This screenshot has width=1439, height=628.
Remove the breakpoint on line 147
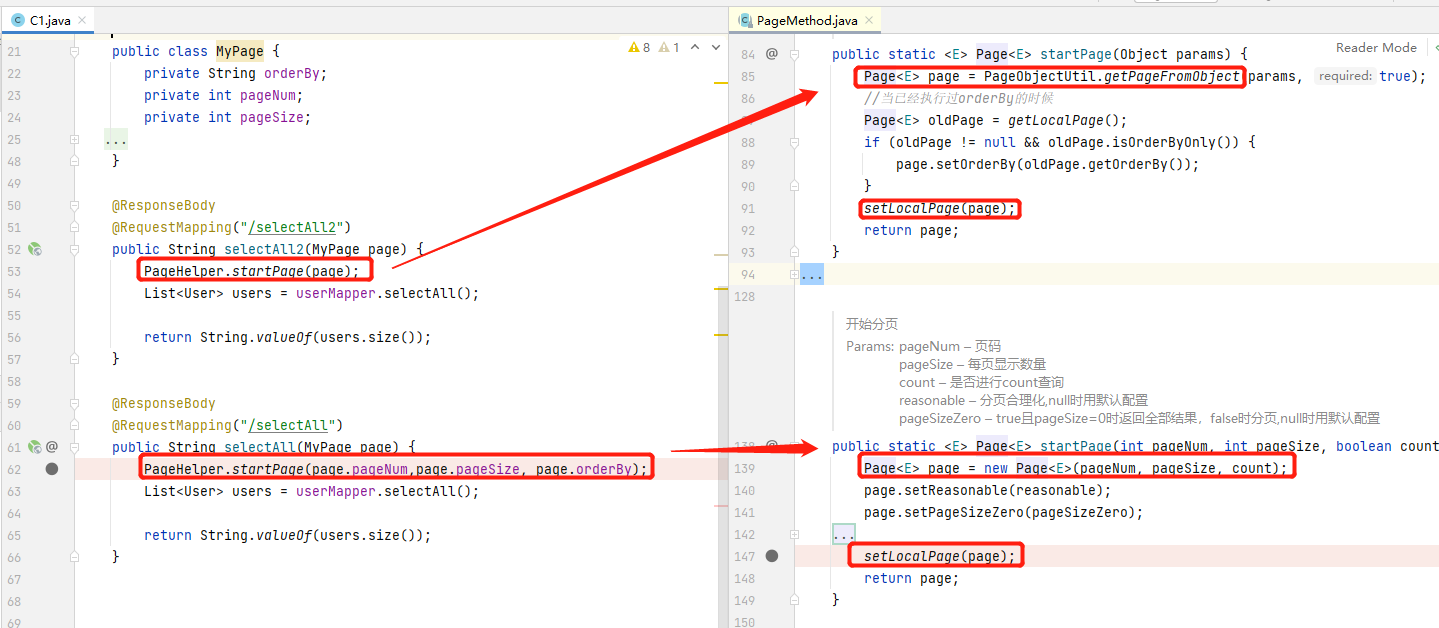point(771,556)
